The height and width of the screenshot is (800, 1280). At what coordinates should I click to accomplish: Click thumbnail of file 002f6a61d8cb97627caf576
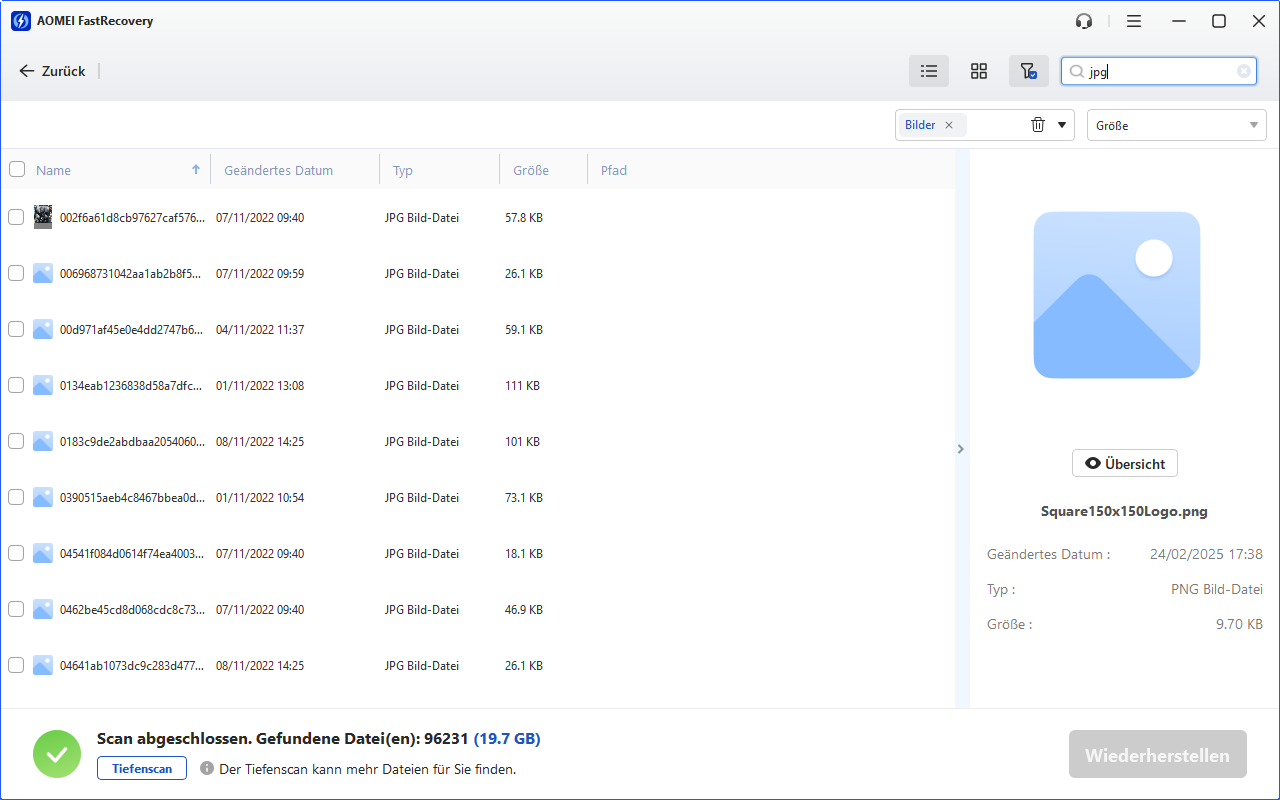(43, 217)
